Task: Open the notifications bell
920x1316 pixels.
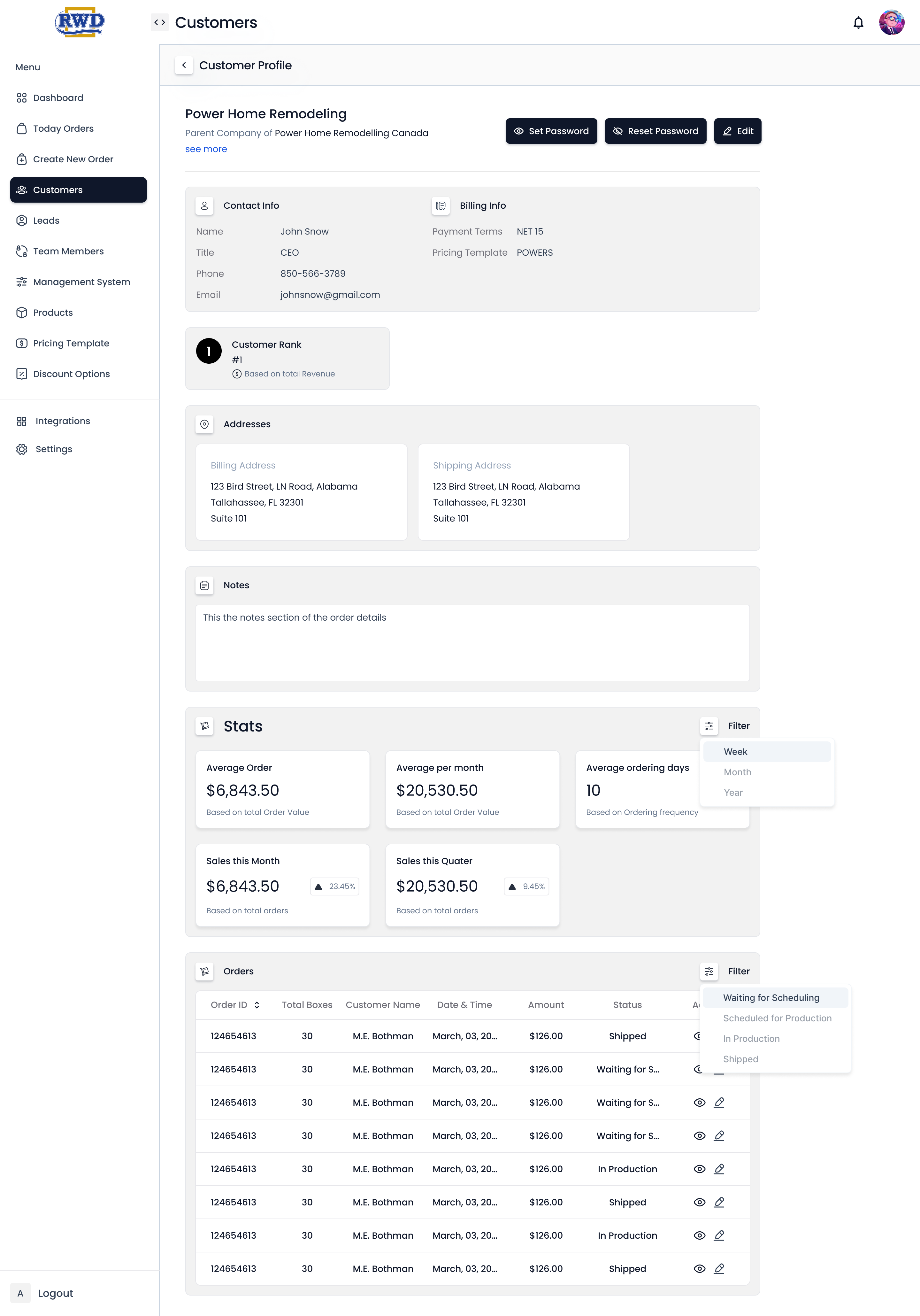Action: (858, 23)
